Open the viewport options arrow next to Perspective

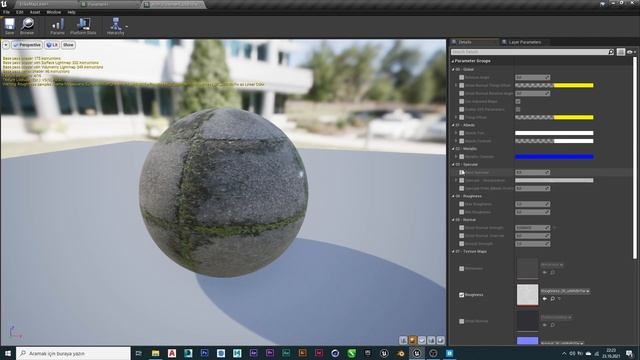click(x=6, y=45)
